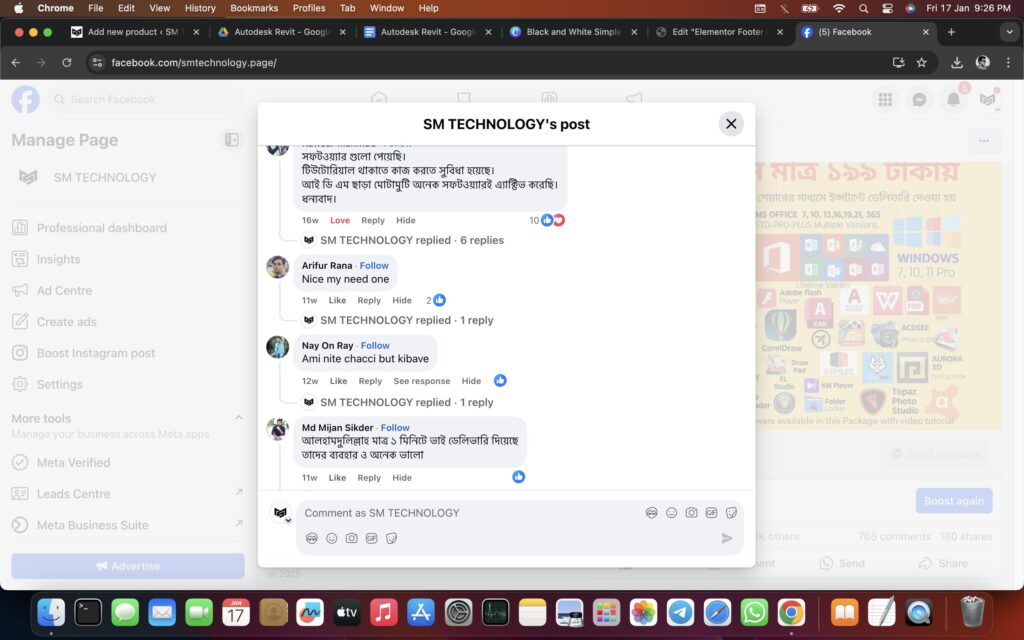Click See response under Nay On Ray
Viewport: 1024px width, 640px height.
pyautogui.click(x=421, y=381)
